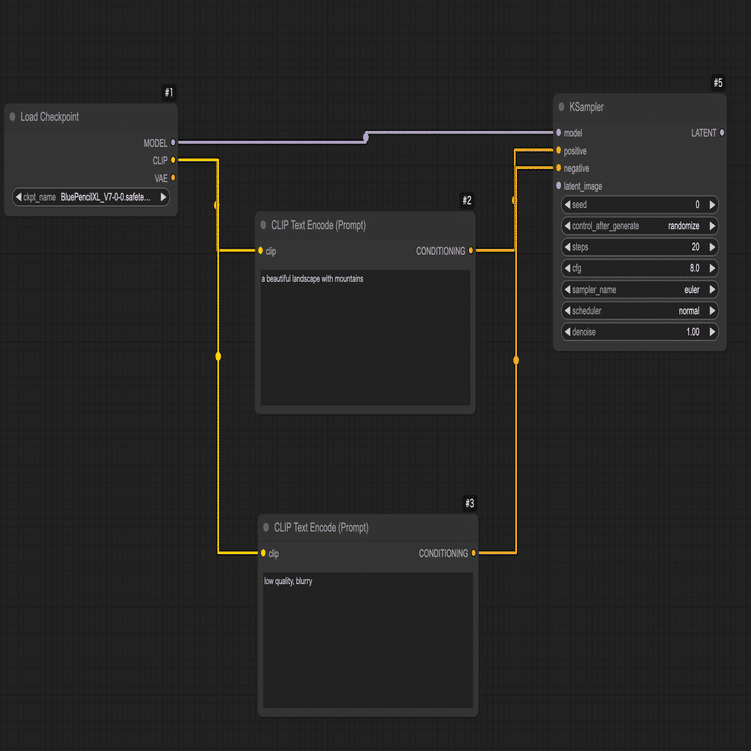This screenshot has height=751, width=751.
Task: Click the CLIP output socket on Load Checkpoint
Action: pyautogui.click(x=173, y=160)
